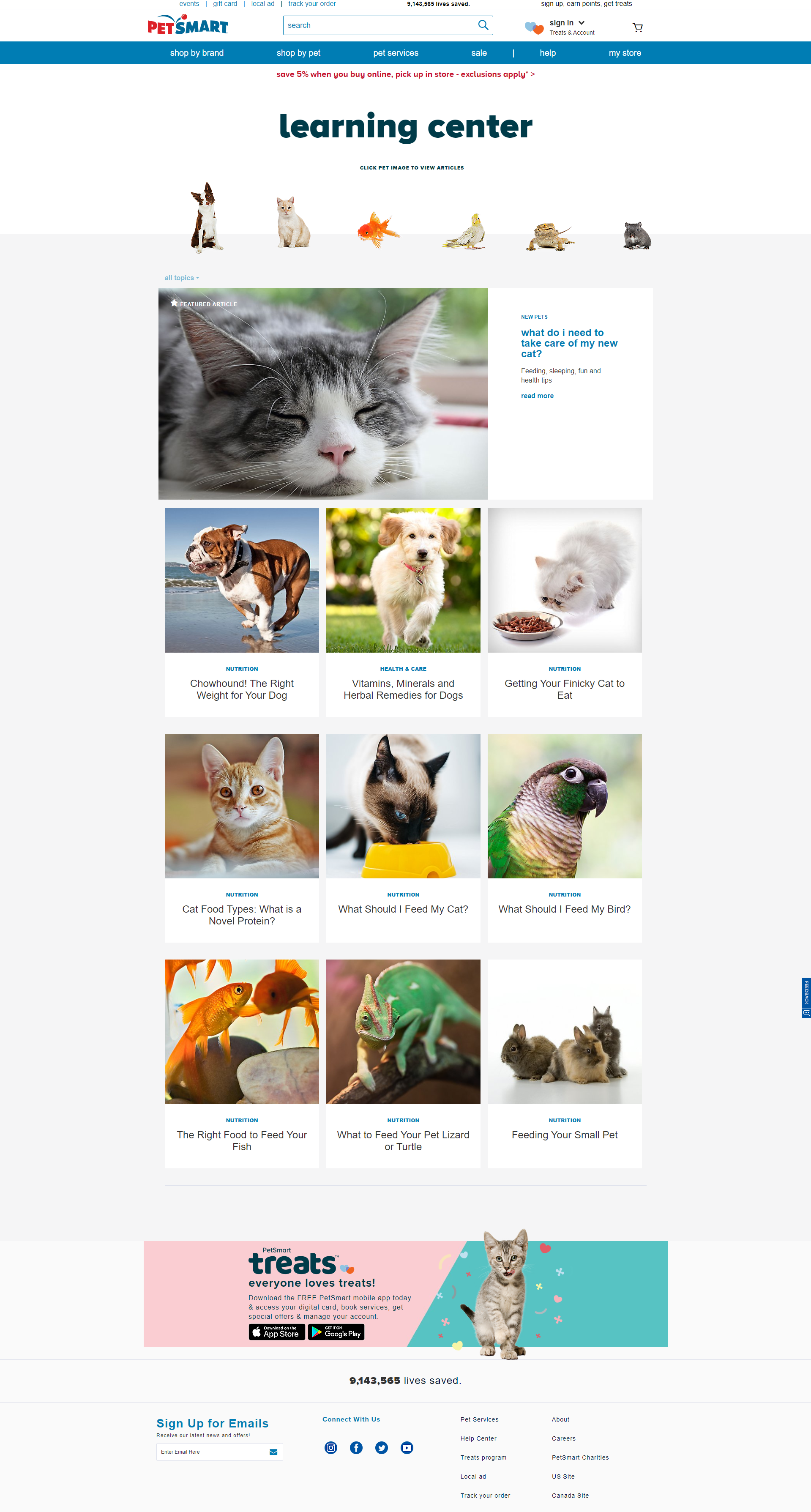This screenshot has height=1512, width=811.
Task: Submit email with envelope icon
Action: click(x=273, y=1452)
